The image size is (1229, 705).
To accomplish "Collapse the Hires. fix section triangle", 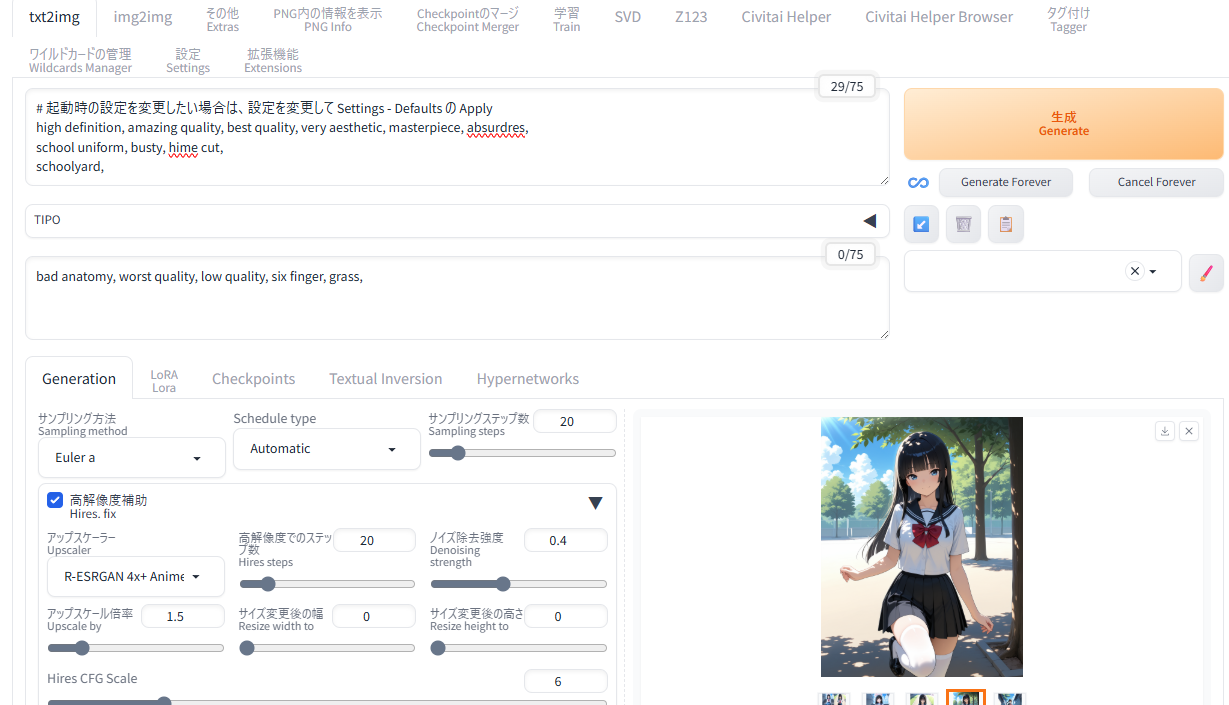I will (x=595, y=503).
